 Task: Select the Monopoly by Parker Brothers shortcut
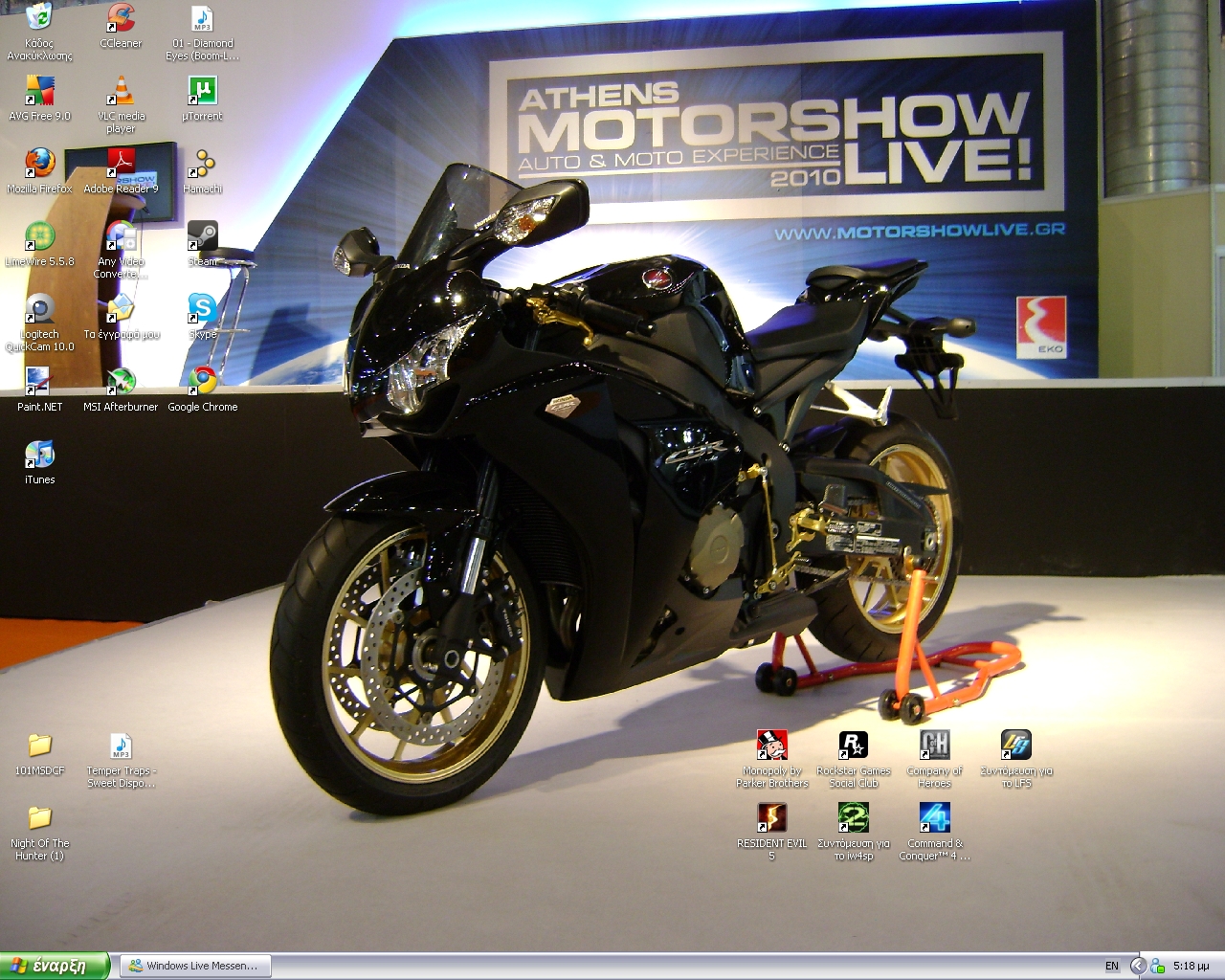point(772,760)
